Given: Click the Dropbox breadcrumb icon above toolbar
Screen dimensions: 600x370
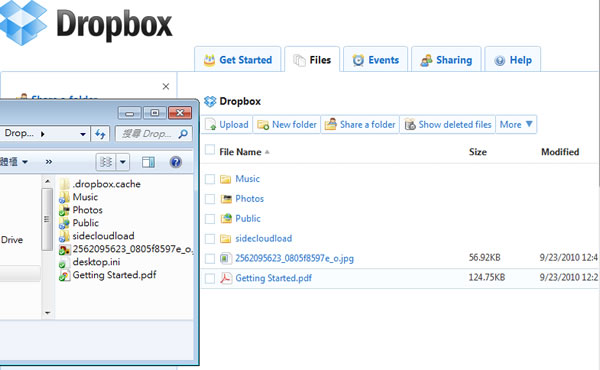Looking at the screenshot, I should tap(210, 101).
